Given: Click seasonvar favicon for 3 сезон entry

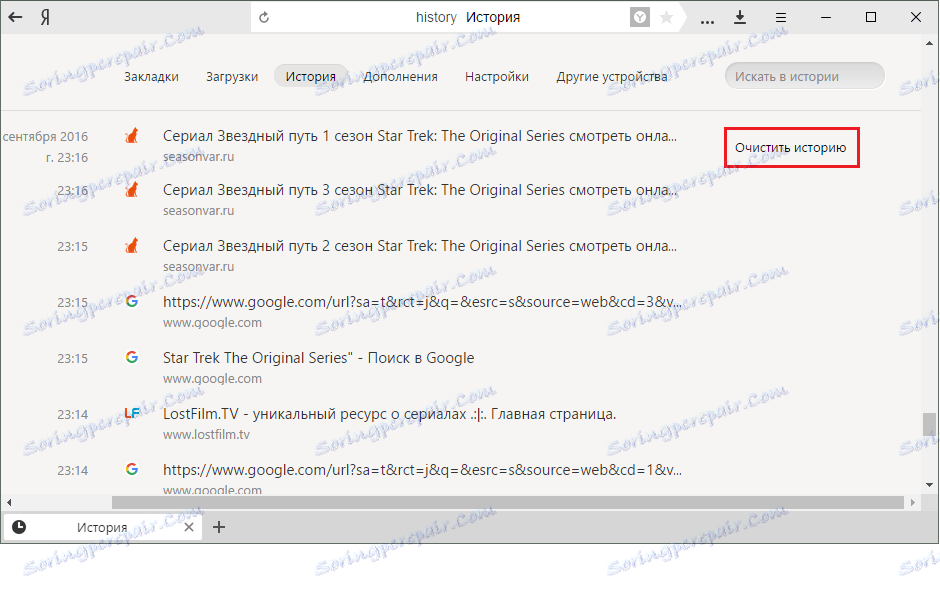Looking at the screenshot, I should coord(132,189).
